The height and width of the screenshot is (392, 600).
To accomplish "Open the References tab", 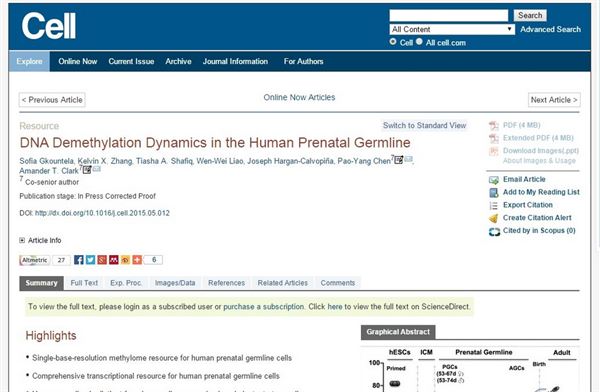I will tap(226, 283).
